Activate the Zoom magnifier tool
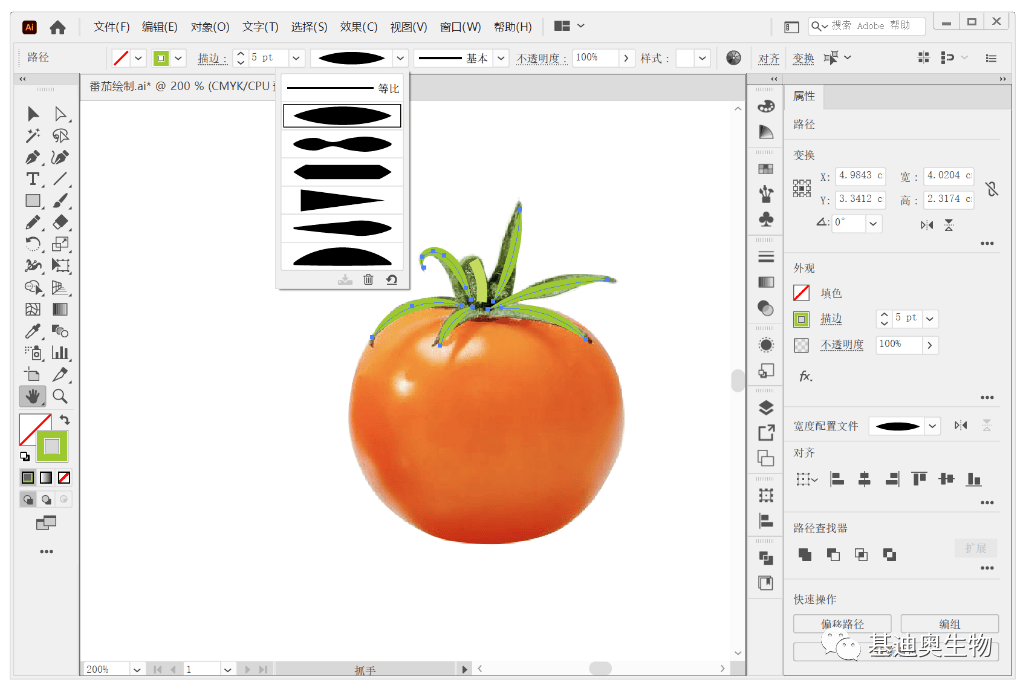Image resolution: width=1026 pixels, height=691 pixels. (x=60, y=396)
